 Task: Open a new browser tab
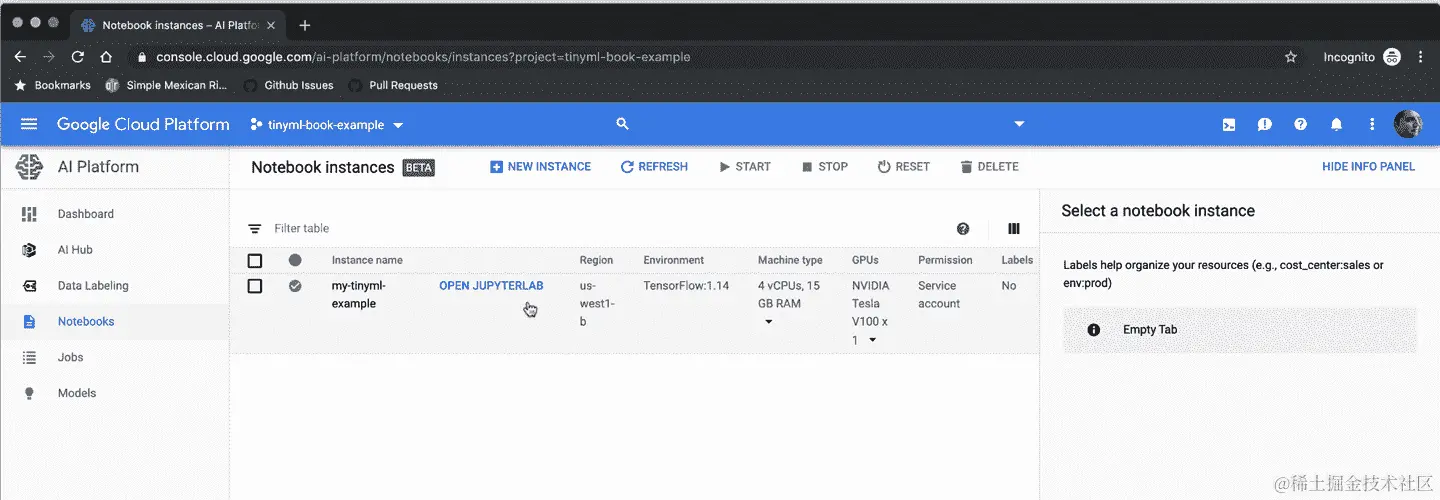point(305,25)
